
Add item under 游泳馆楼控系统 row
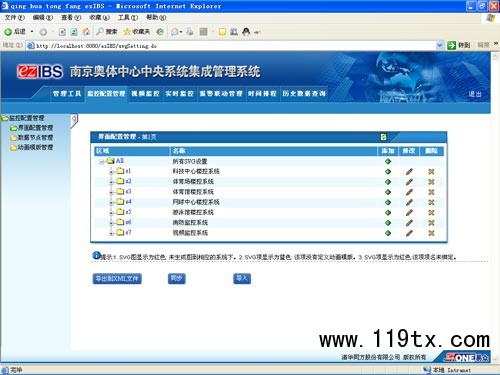point(388,213)
